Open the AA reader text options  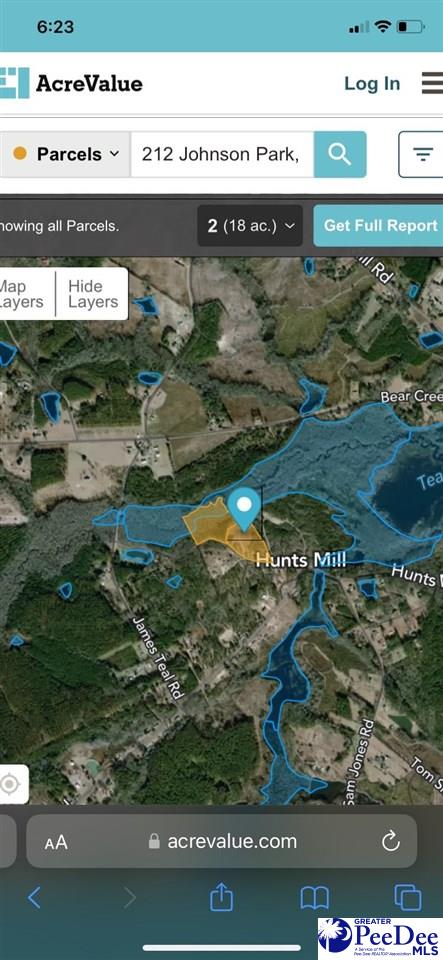(x=56, y=842)
